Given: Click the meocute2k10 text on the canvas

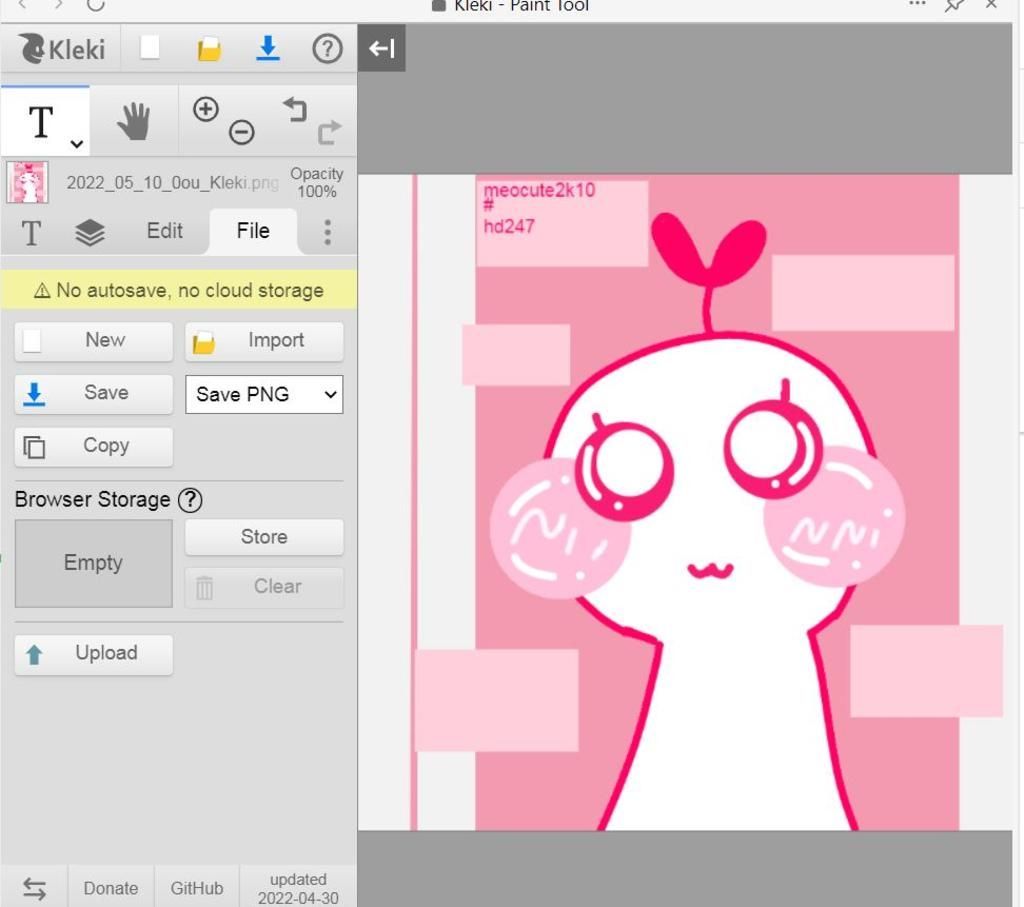Looking at the screenshot, I should point(539,190).
